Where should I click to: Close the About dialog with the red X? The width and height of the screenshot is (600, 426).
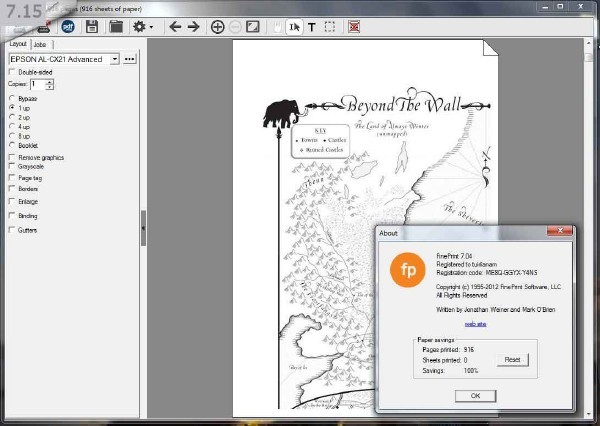pyautogui.click(x=560, y=230)
